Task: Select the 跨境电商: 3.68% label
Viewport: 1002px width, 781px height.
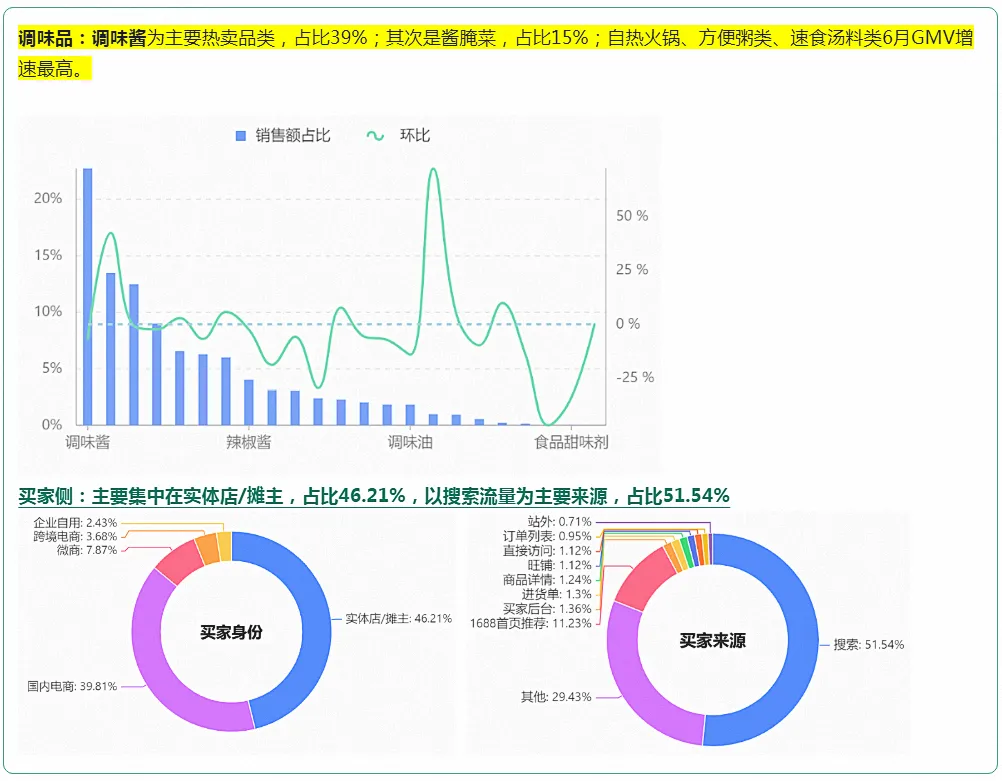Action: tap(75, 537)
